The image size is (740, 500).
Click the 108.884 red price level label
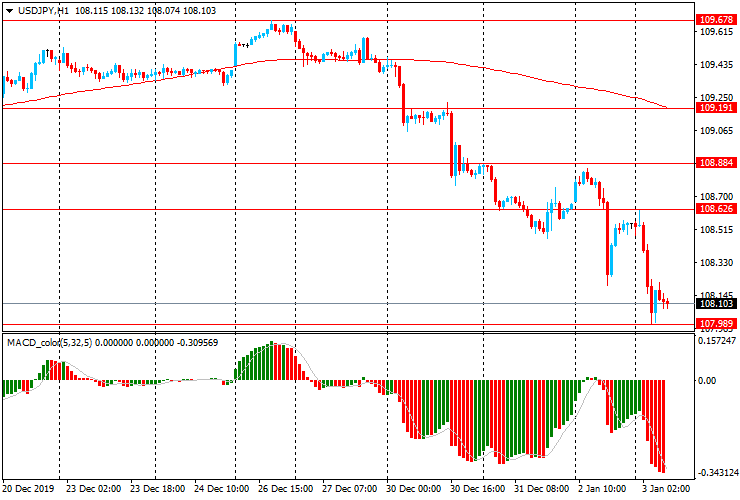pyautogui.click(x=714, y=163)
